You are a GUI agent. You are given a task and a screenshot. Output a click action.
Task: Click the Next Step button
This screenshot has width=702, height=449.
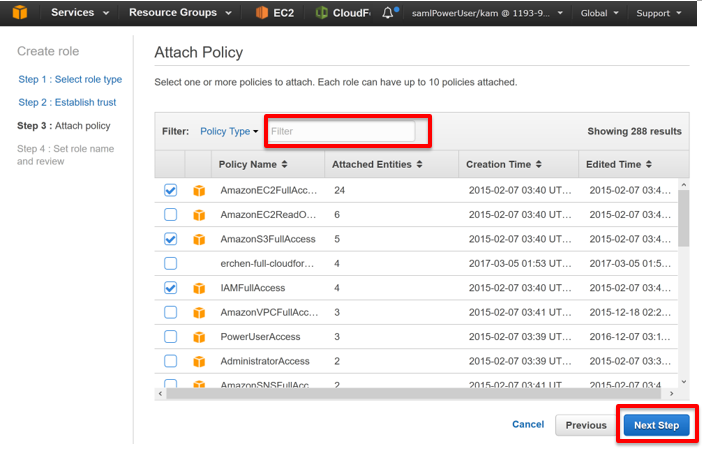tap(656, 425)
